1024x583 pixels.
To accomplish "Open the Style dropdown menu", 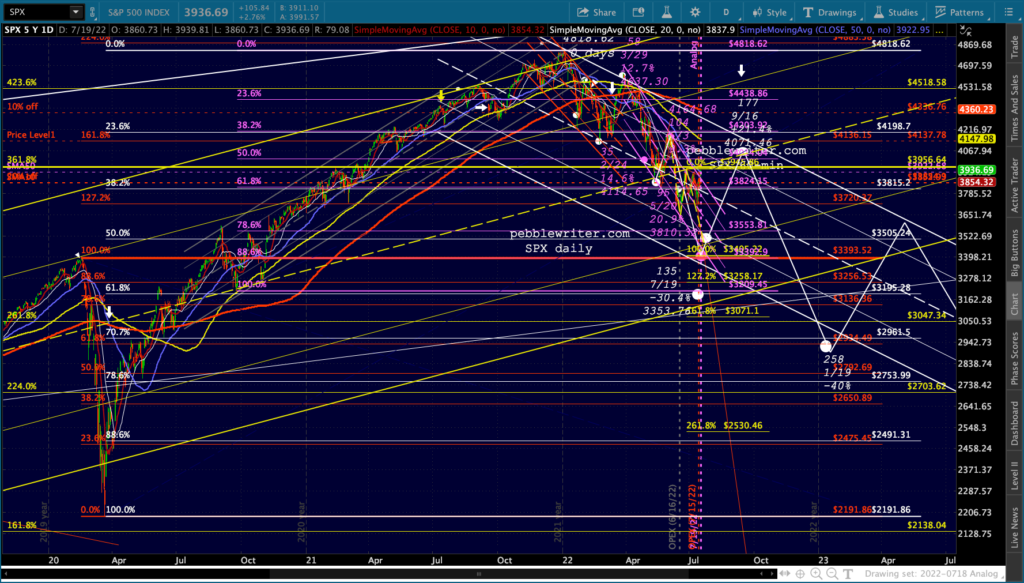I will [x=769, y=12].
